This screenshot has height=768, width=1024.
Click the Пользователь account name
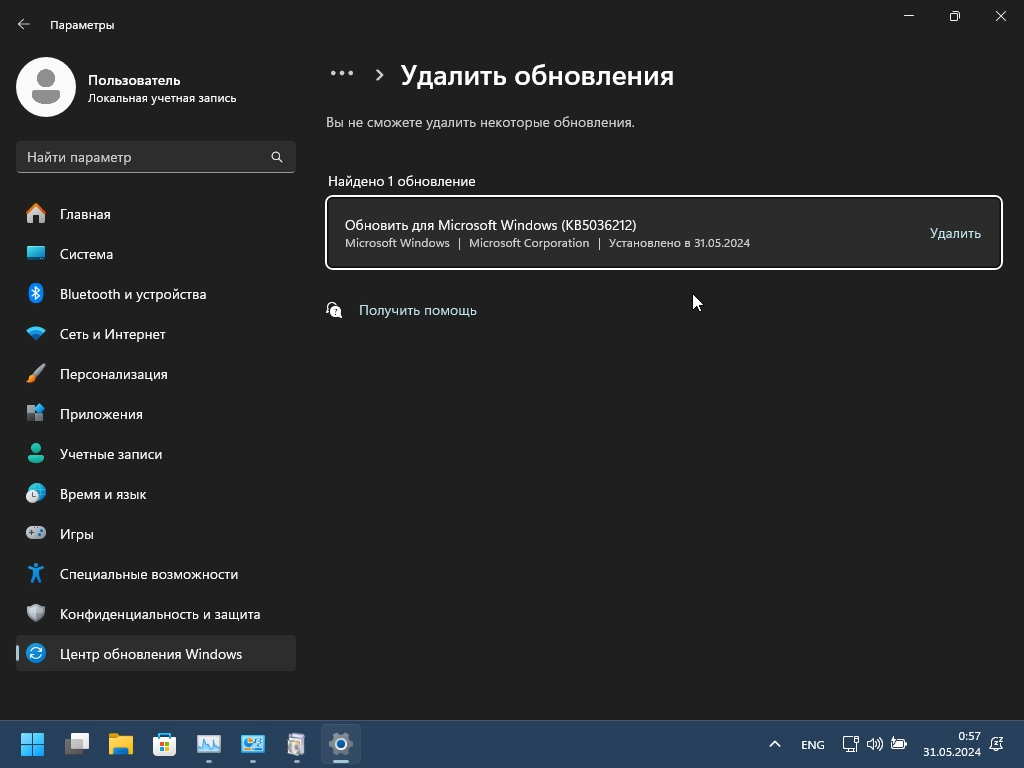point(134,80)
